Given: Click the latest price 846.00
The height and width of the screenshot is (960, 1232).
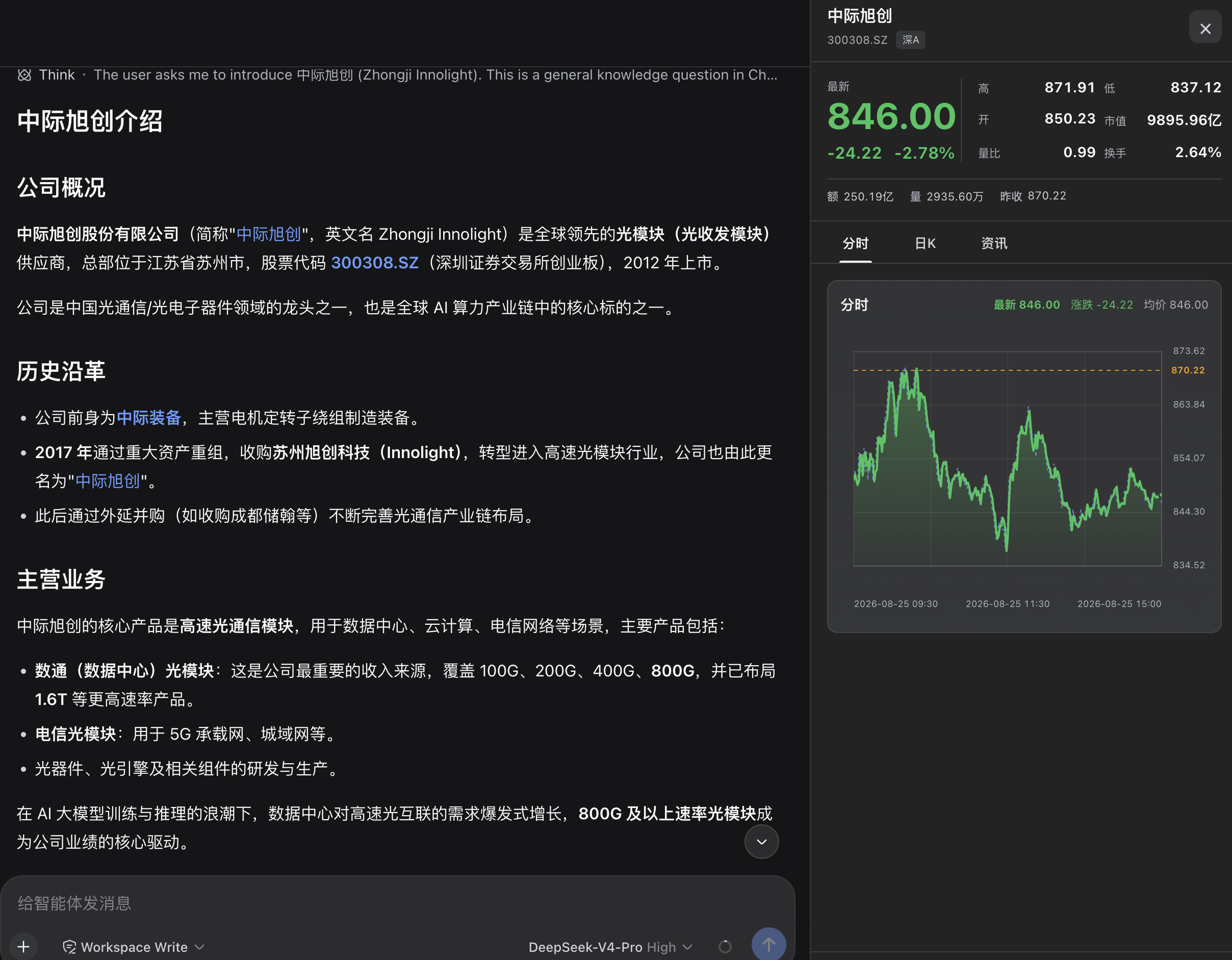Looking at the screenshot, I should pyautogui.click(x=891, y=117).
